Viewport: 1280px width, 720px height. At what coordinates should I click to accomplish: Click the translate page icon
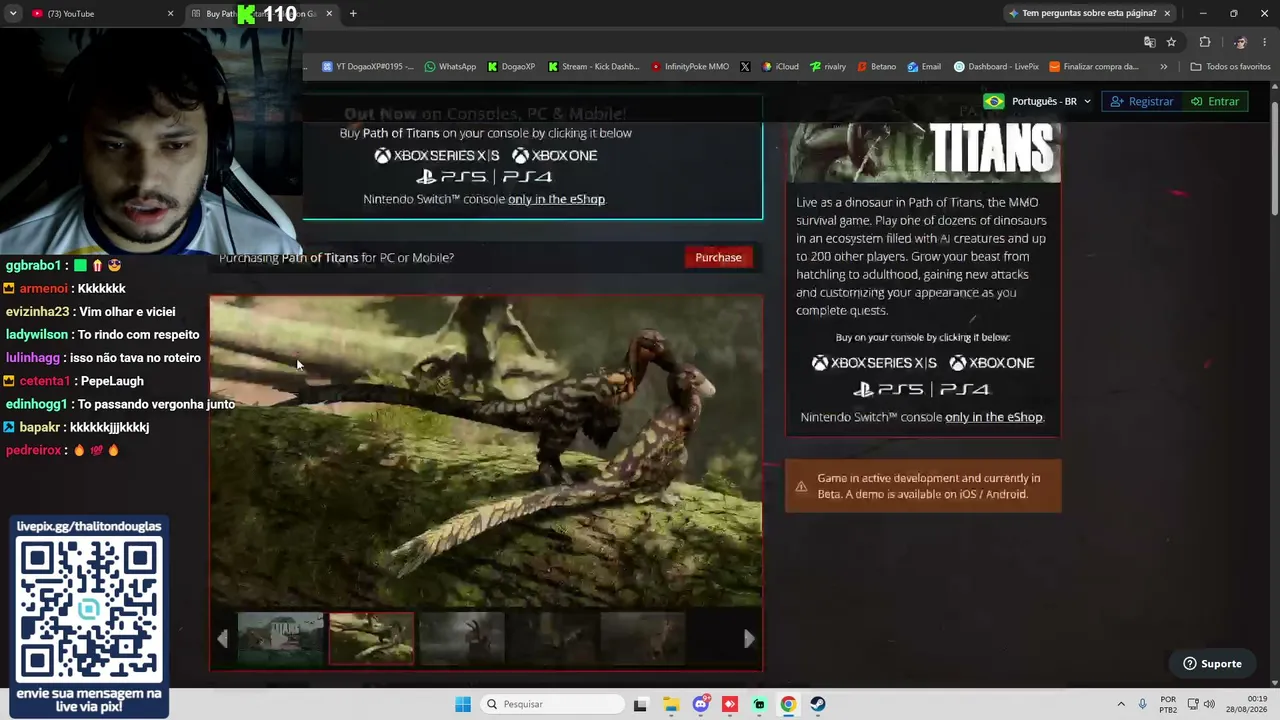point(1149,42)
